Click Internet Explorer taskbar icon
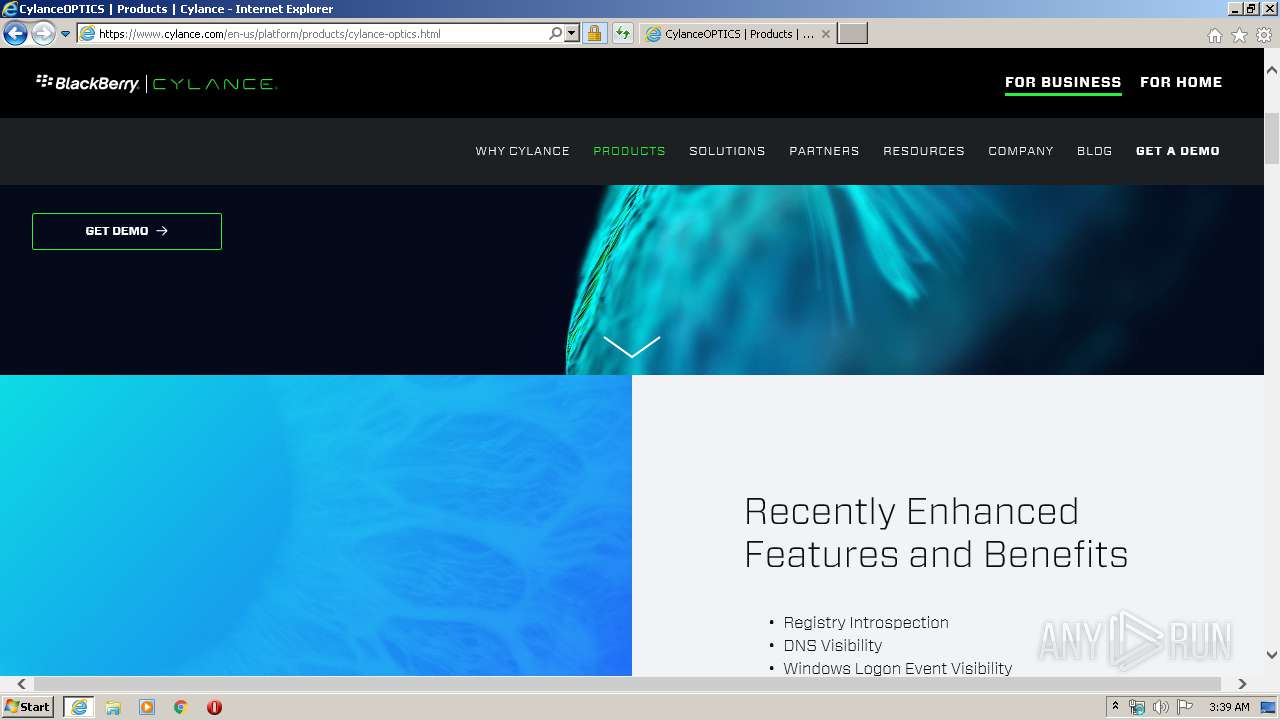Viewport: 1280px width, 720px height. tap(79, 707)
